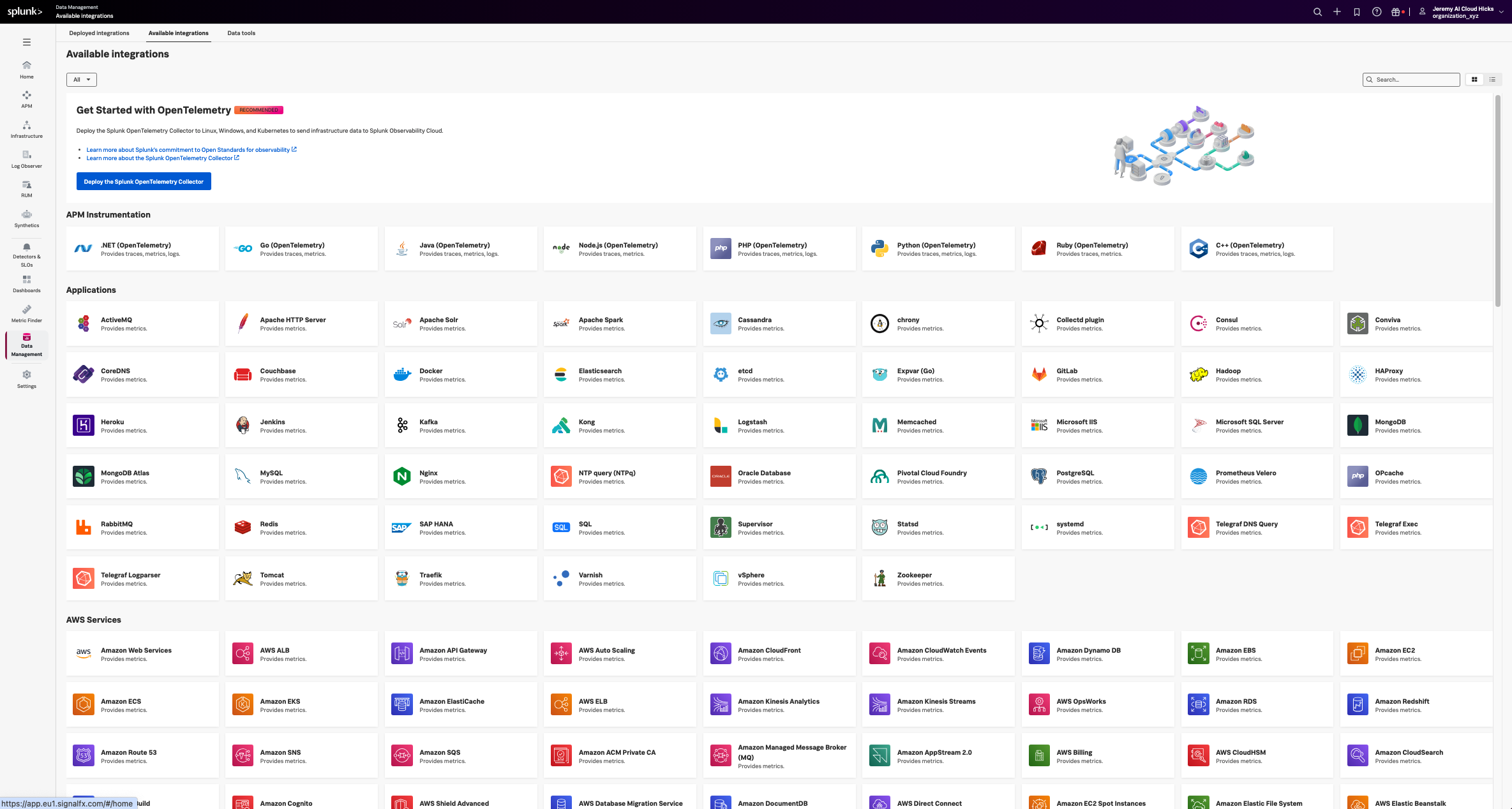Open Log Observer in the left navigation
Image resolution: width=1512 pixels, height=809 pixels.
coord(26,159)
